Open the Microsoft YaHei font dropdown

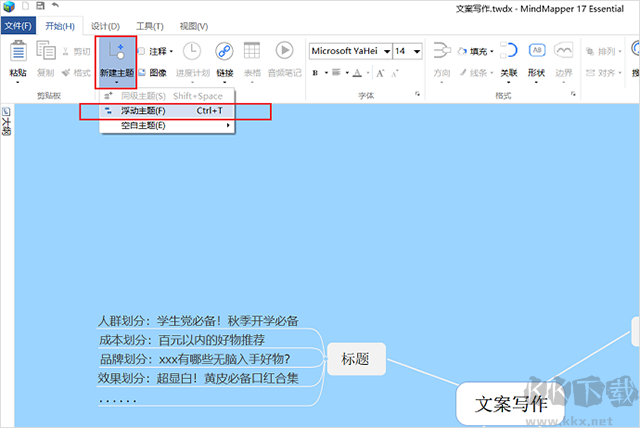[387, 51]
